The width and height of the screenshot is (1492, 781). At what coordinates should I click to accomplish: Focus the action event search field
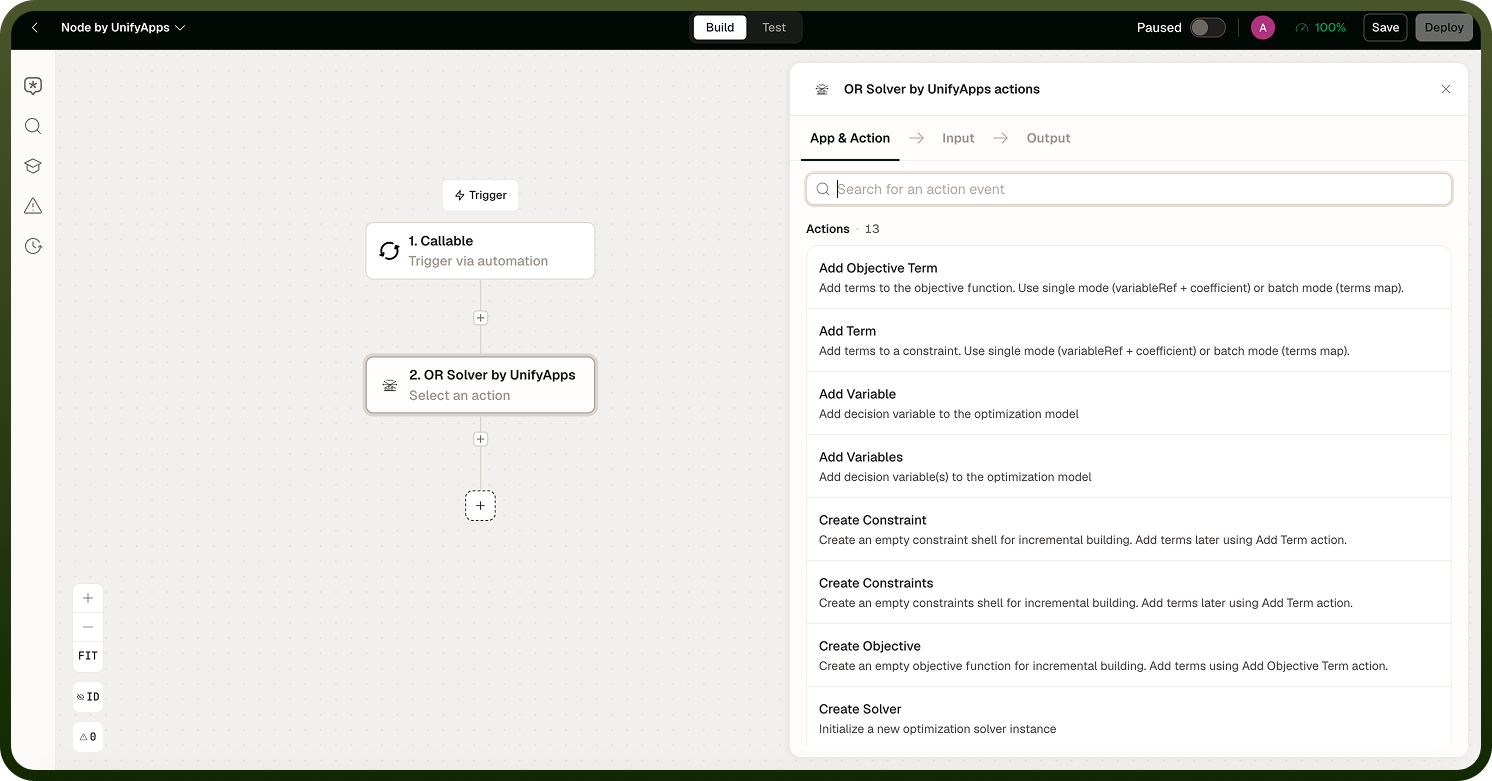pos(1129,189)
